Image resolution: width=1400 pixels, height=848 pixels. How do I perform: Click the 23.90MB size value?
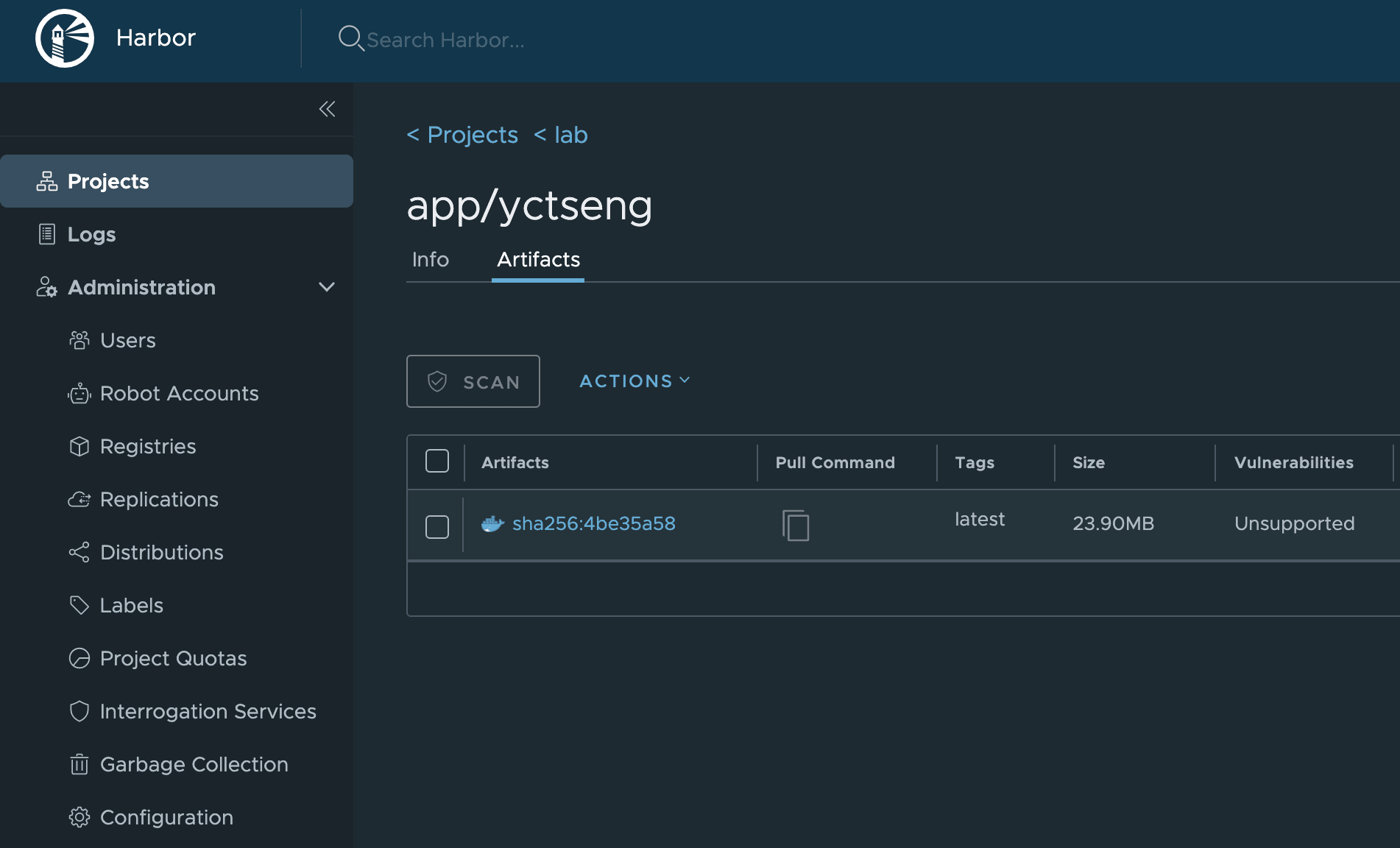click(x=1114, y=523)
